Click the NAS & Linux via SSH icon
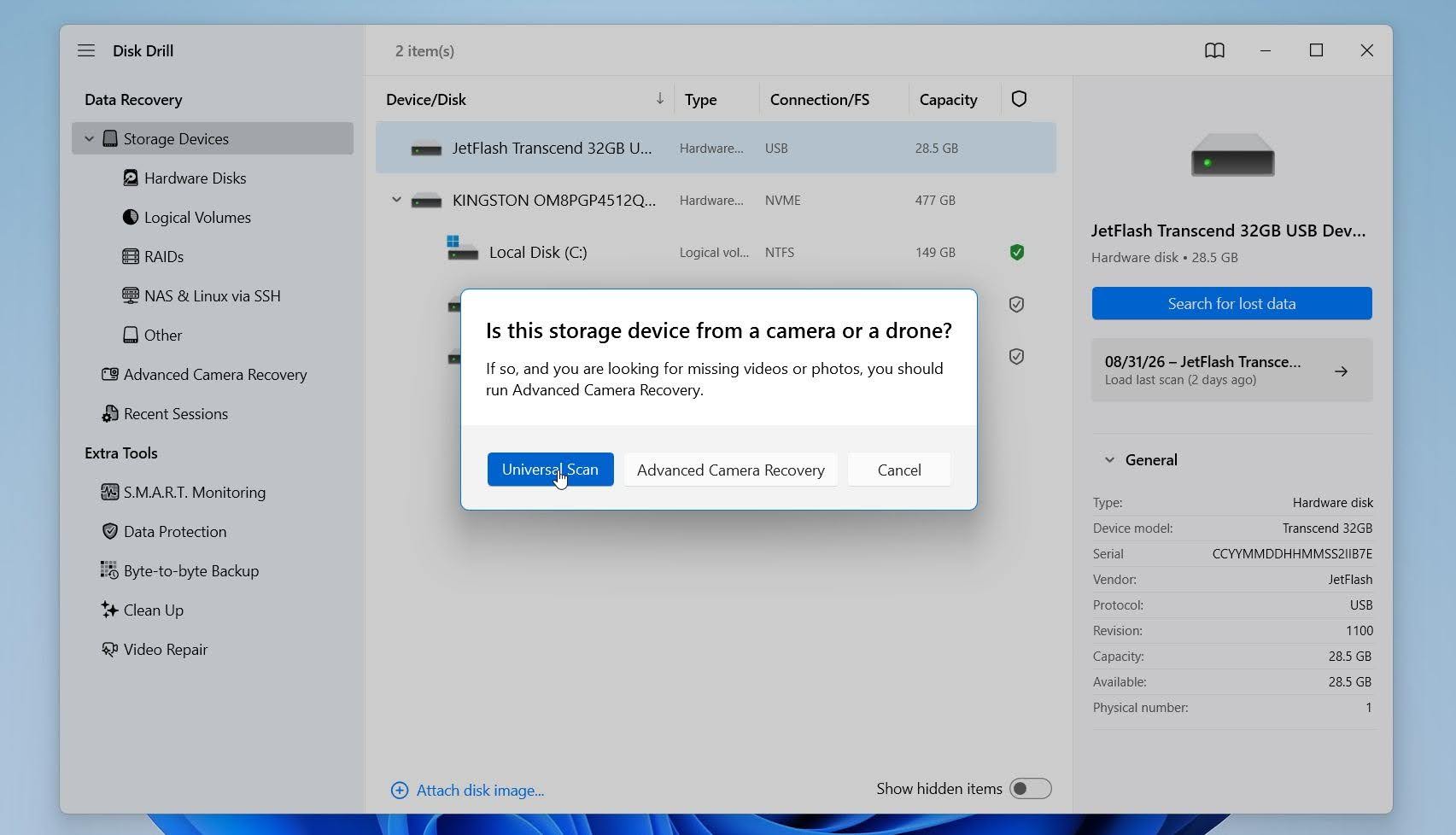Screen dimensions: 1456x835 [x=131, y=295]
